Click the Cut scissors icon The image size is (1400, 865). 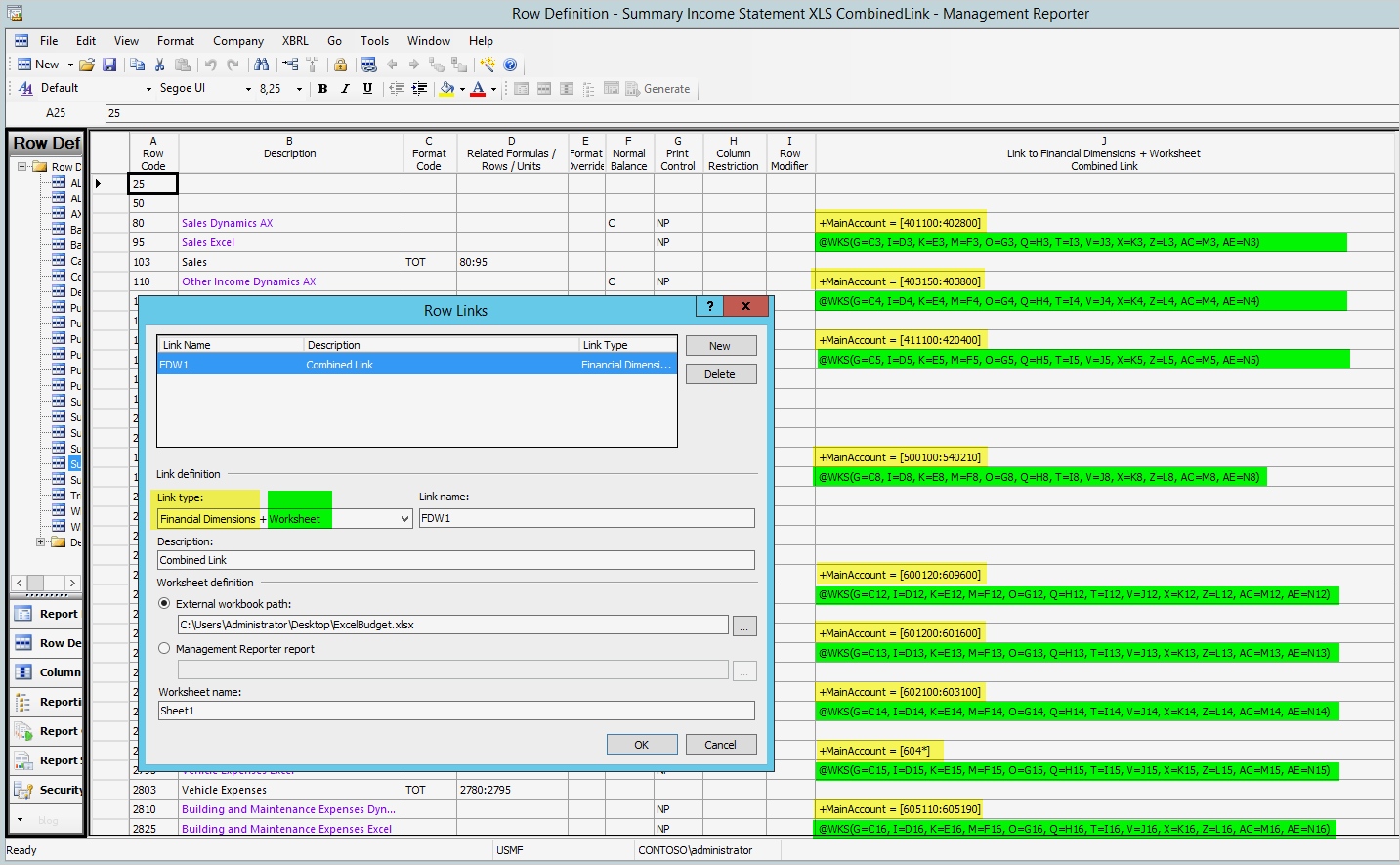[160, 65]
